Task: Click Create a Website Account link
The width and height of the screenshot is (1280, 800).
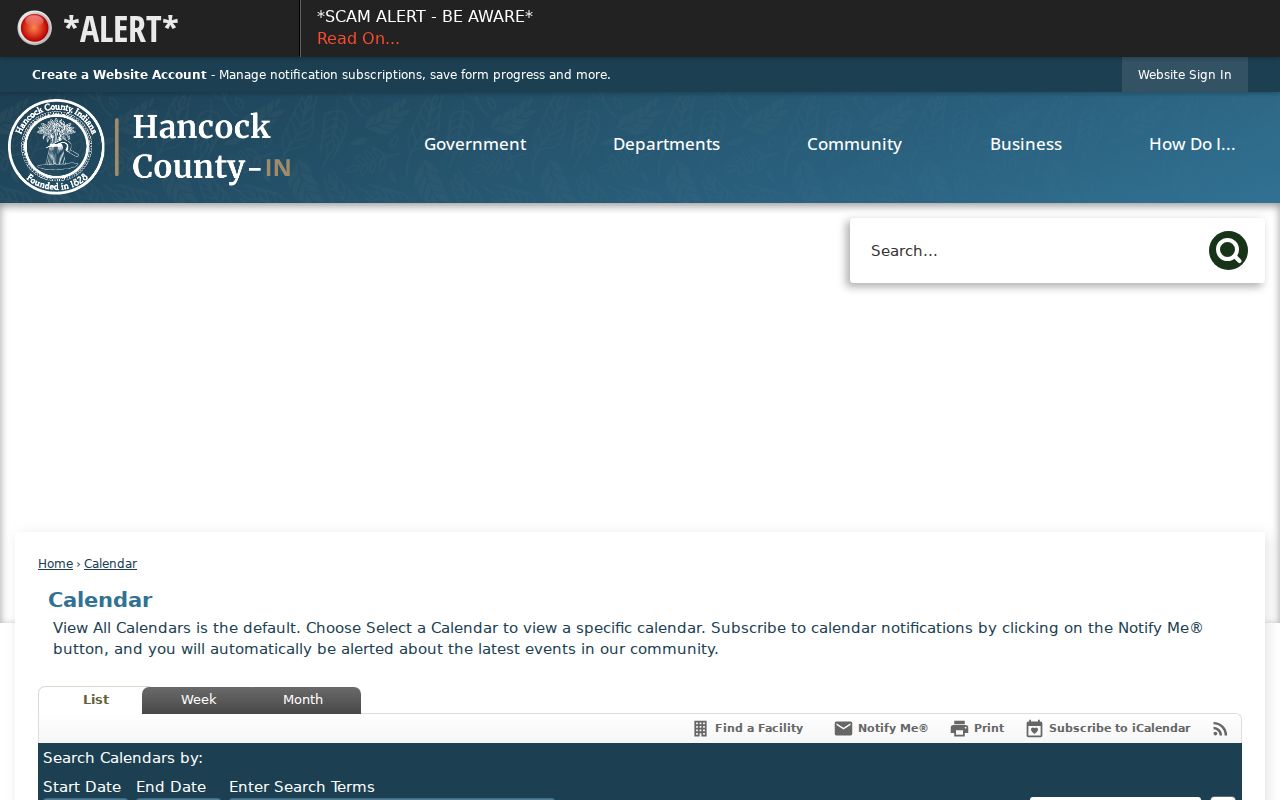Action: click(x=119, y=75)
